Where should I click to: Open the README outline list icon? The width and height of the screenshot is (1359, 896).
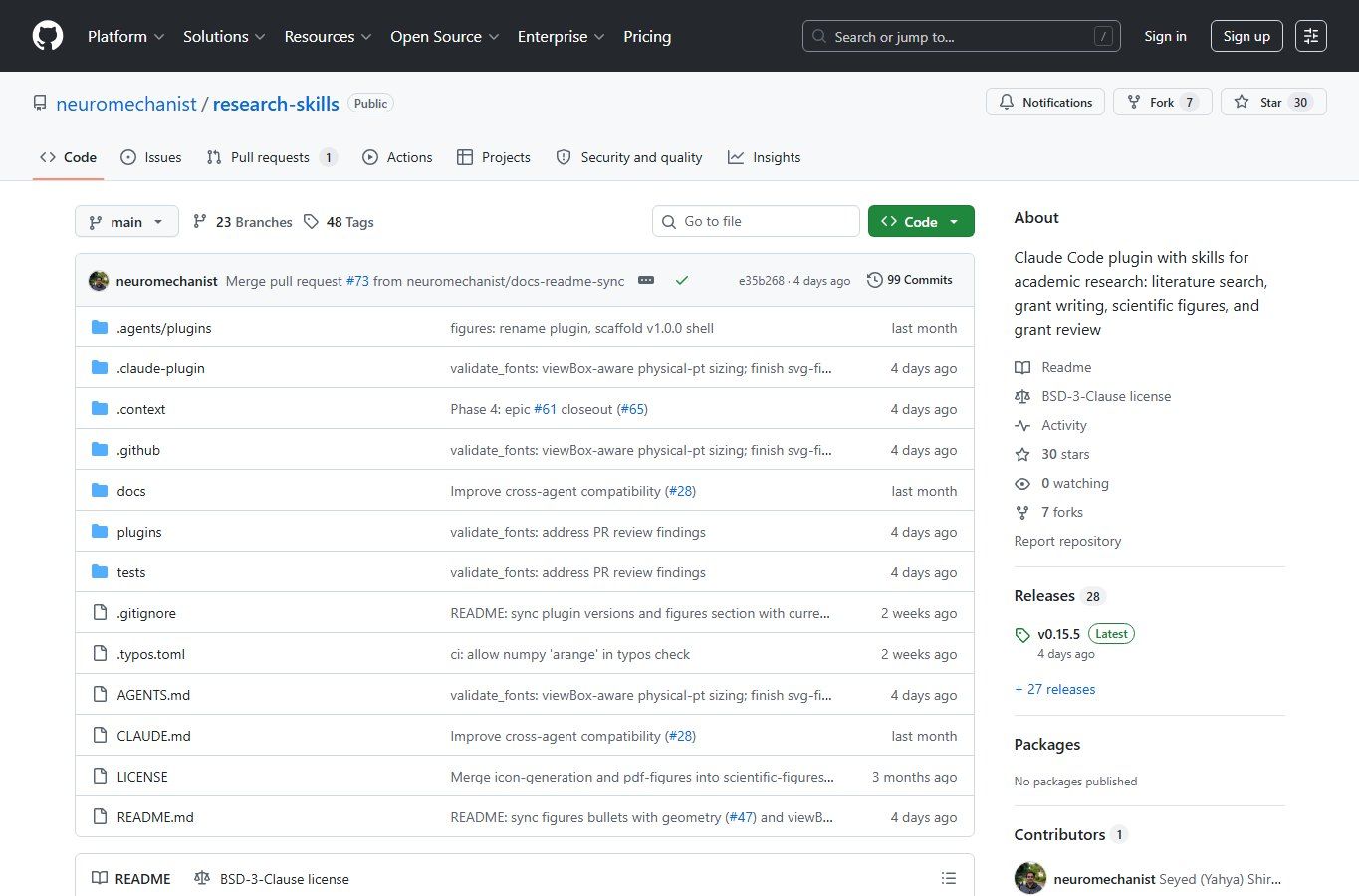949,878
